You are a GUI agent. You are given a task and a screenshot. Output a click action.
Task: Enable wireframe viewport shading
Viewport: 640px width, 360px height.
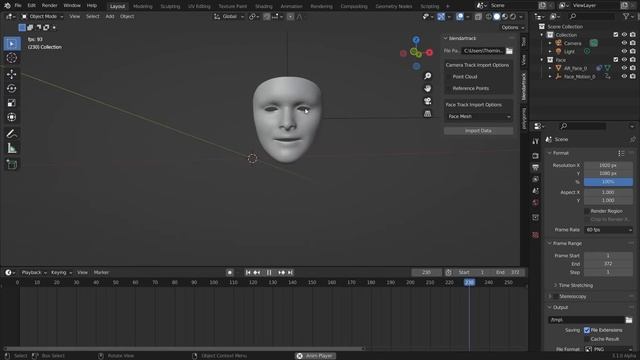pos(489,17)
